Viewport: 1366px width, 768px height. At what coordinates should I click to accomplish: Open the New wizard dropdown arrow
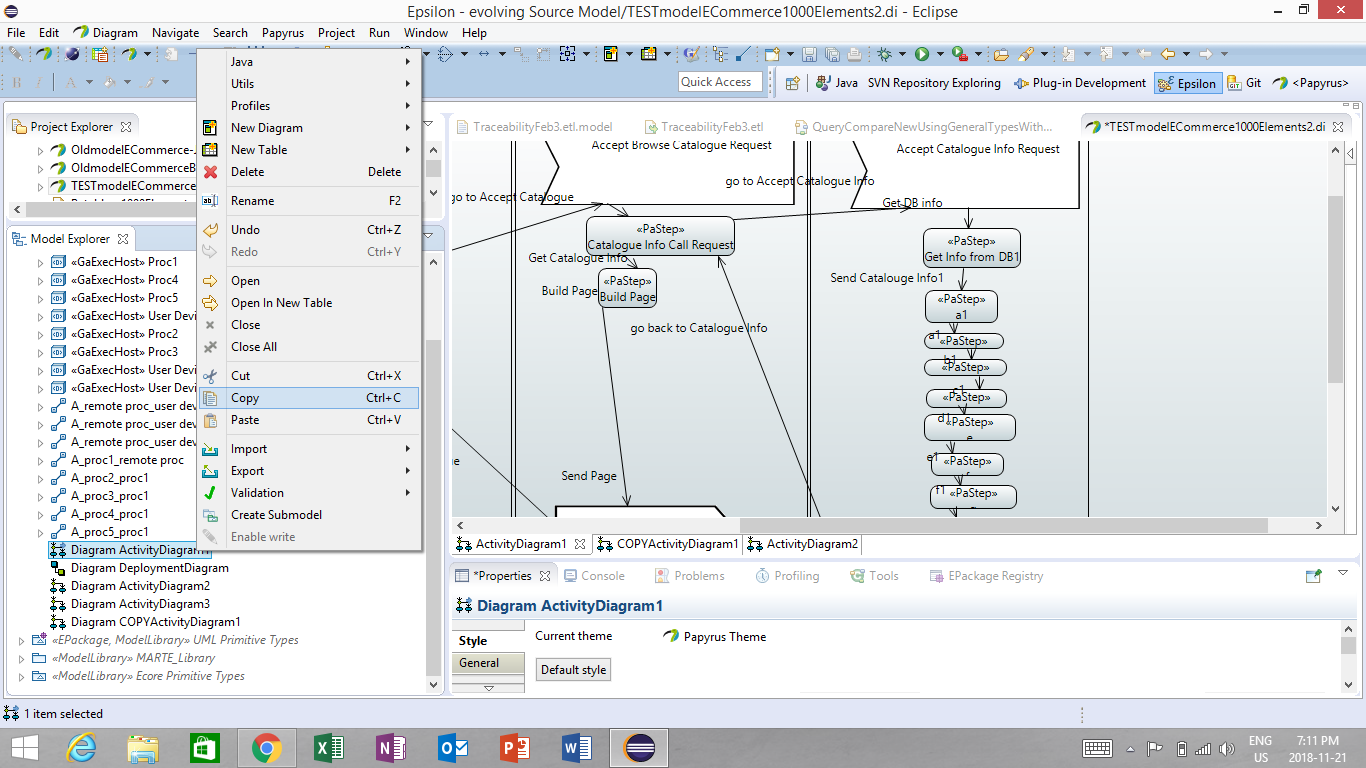(790, 54)
